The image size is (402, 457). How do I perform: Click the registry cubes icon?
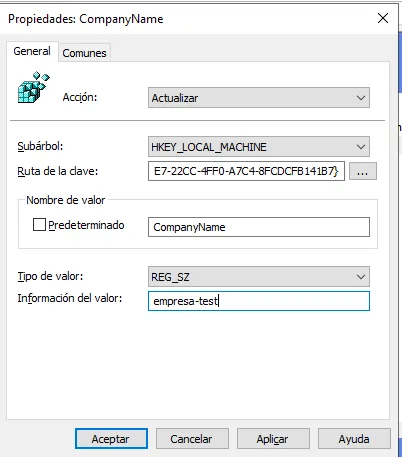[33, 87]
